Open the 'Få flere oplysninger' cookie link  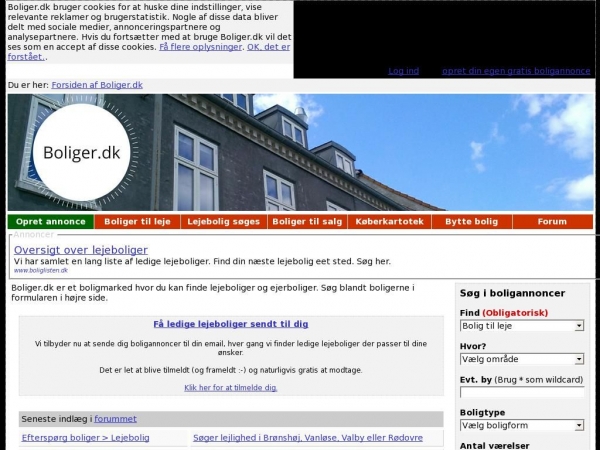201,47
